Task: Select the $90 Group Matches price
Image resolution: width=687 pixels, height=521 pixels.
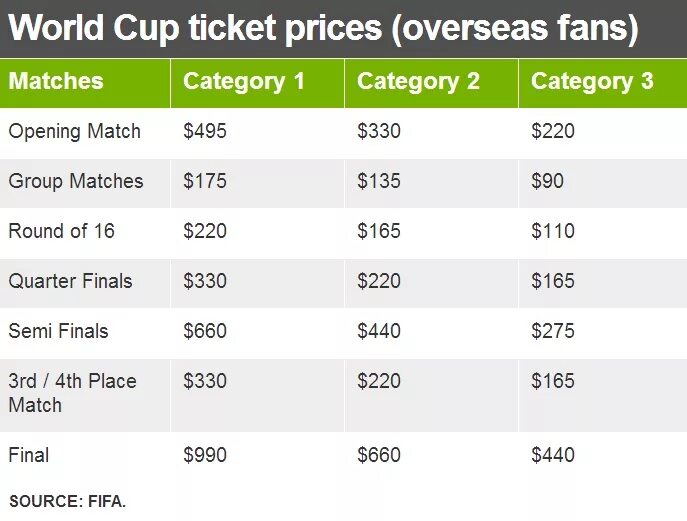Action: coord(547,181)
